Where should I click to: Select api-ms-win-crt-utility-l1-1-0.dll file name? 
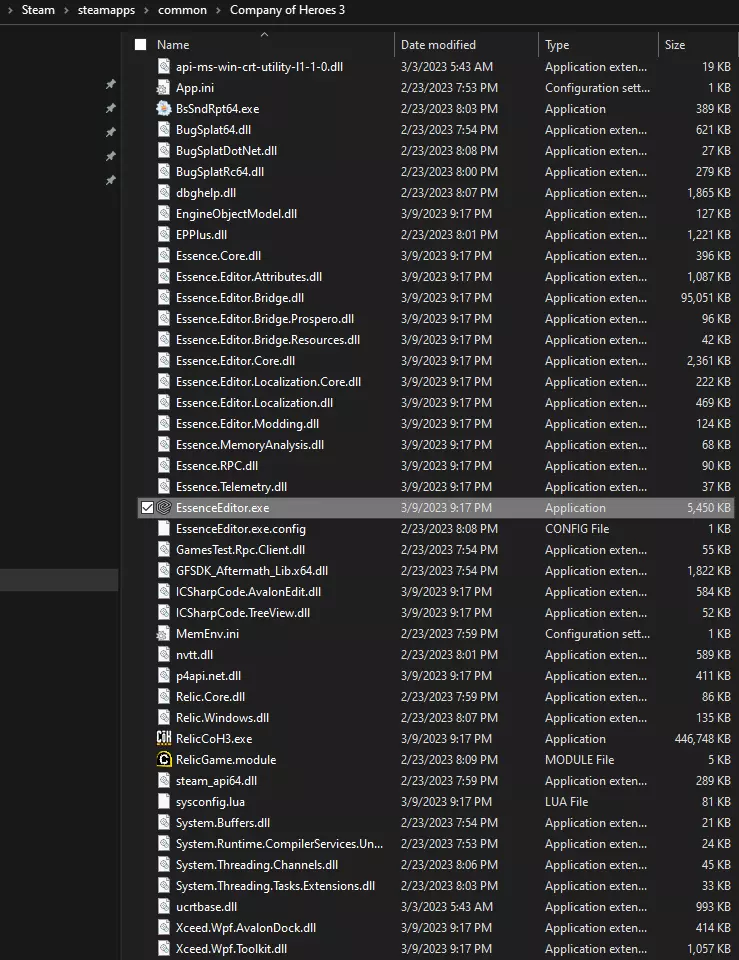tap(259, 67)
